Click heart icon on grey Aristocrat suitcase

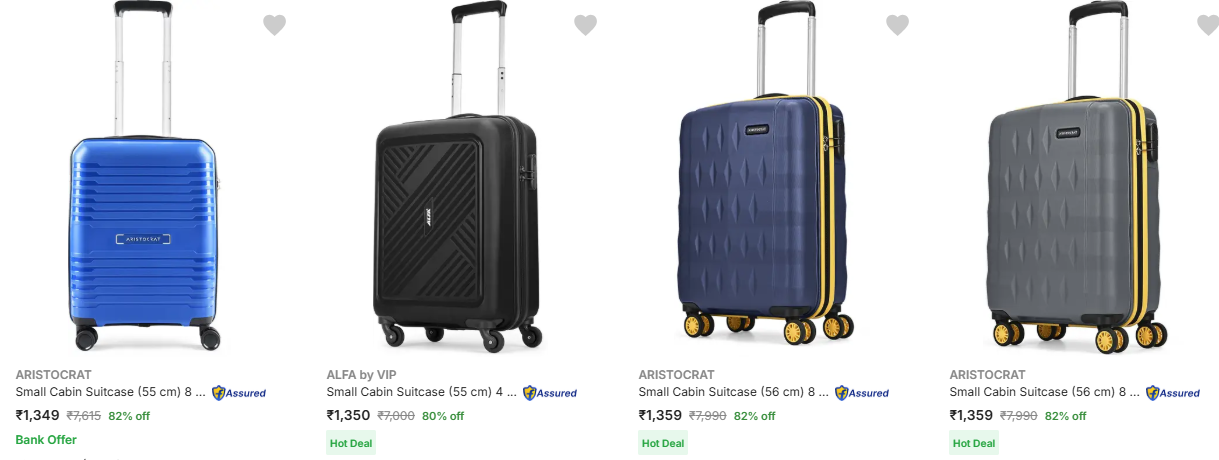point(1208,25)
